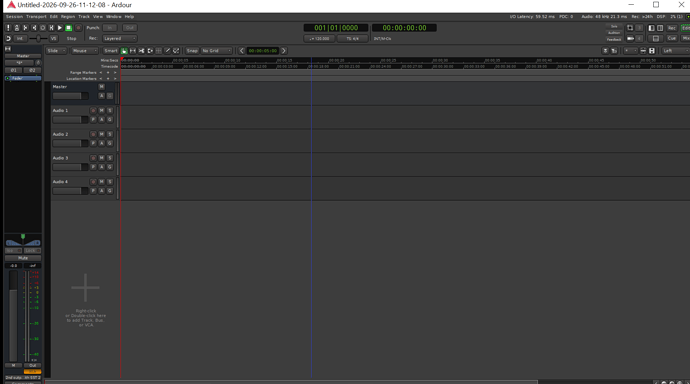The height and width of the screenshot is (384, 690).
Task: Mute the Audio 2 track
Action: coord(102,134)
